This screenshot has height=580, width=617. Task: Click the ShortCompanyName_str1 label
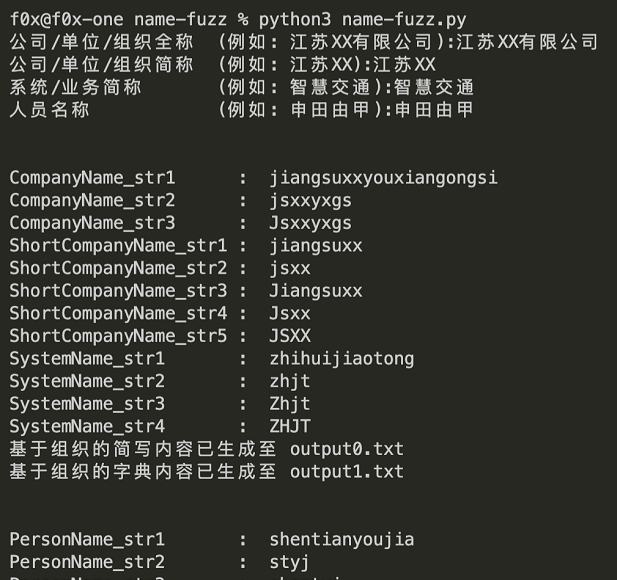click(118, 245)
